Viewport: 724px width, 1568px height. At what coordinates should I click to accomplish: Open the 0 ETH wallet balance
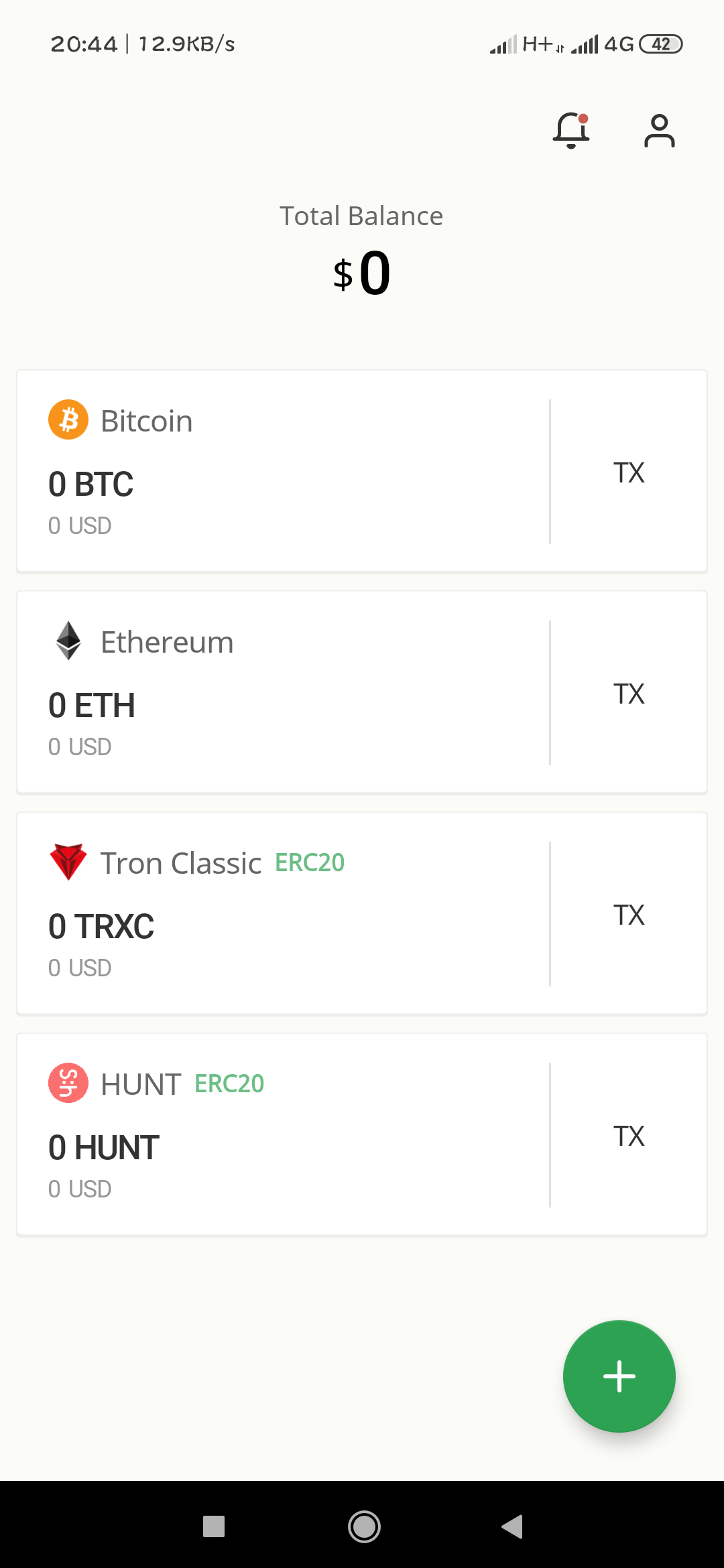pos(92,706)
